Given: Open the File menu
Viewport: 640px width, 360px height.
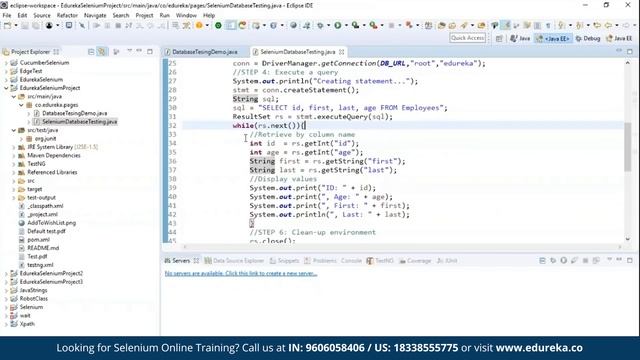Looking at the screenshot, I should (7, 15).
